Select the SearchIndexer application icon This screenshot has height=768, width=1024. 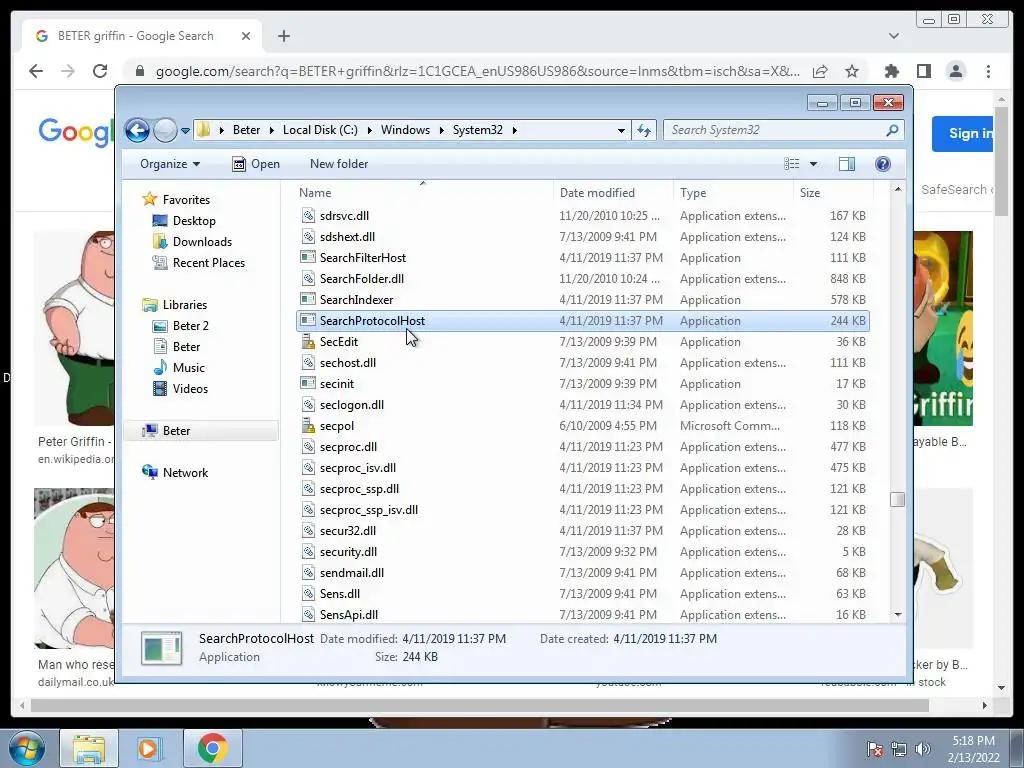pyautogui.click(x=308, y=299)
